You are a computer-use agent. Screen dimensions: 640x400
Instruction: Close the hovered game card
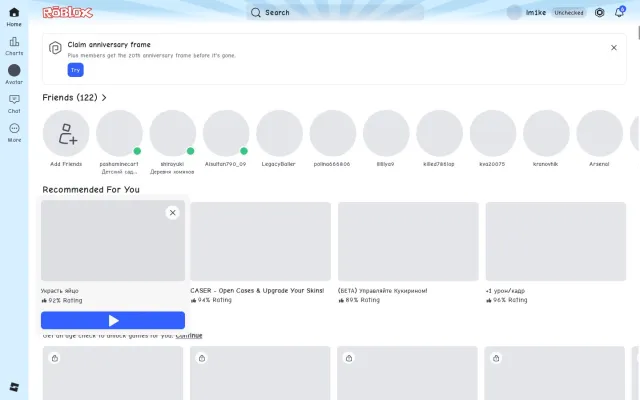coord(173,213)
